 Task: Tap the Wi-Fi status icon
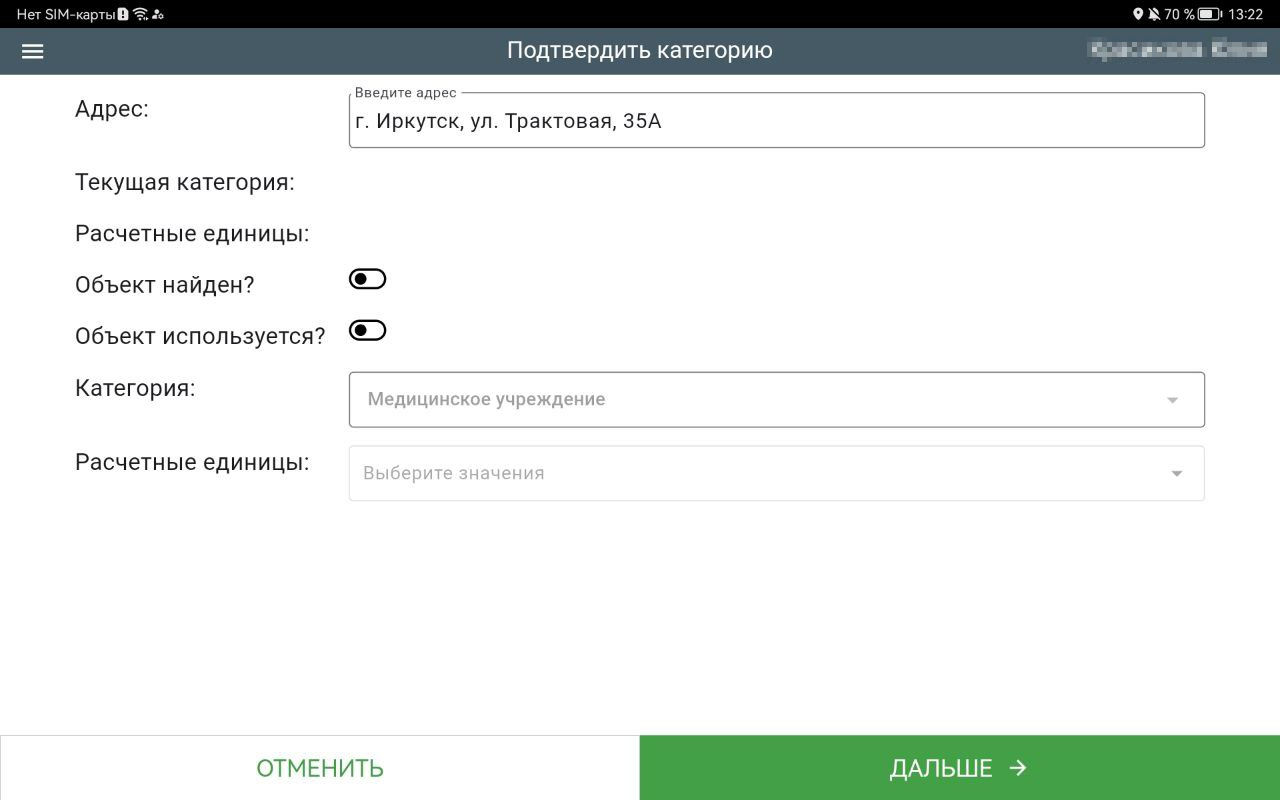[x=140, y=14]
